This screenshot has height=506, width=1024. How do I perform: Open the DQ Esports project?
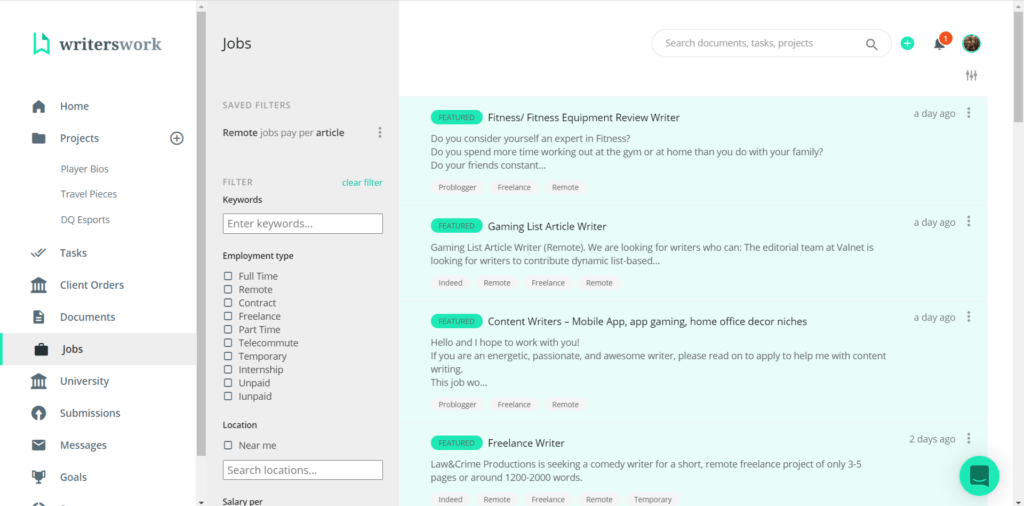(x=86, y=220)
